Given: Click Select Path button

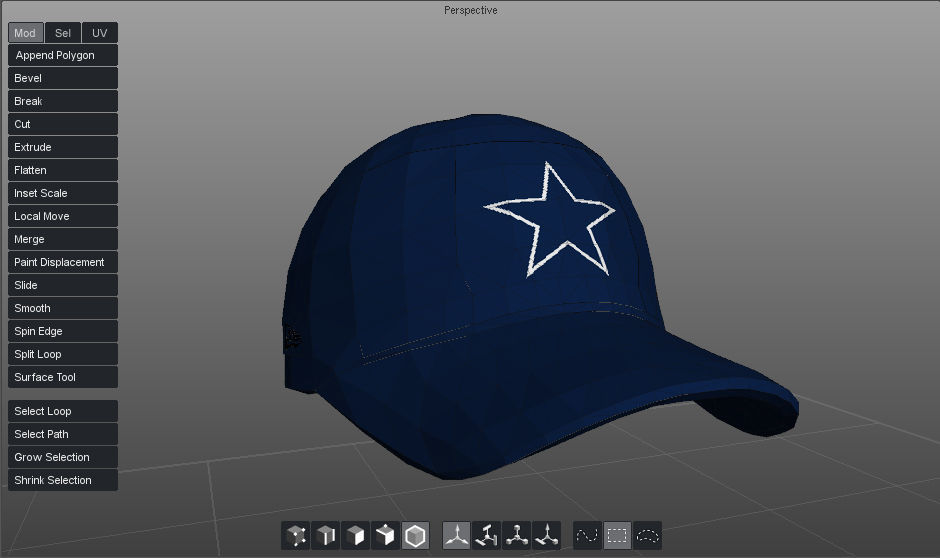Looking at the screenshot, I should (63, 434).
